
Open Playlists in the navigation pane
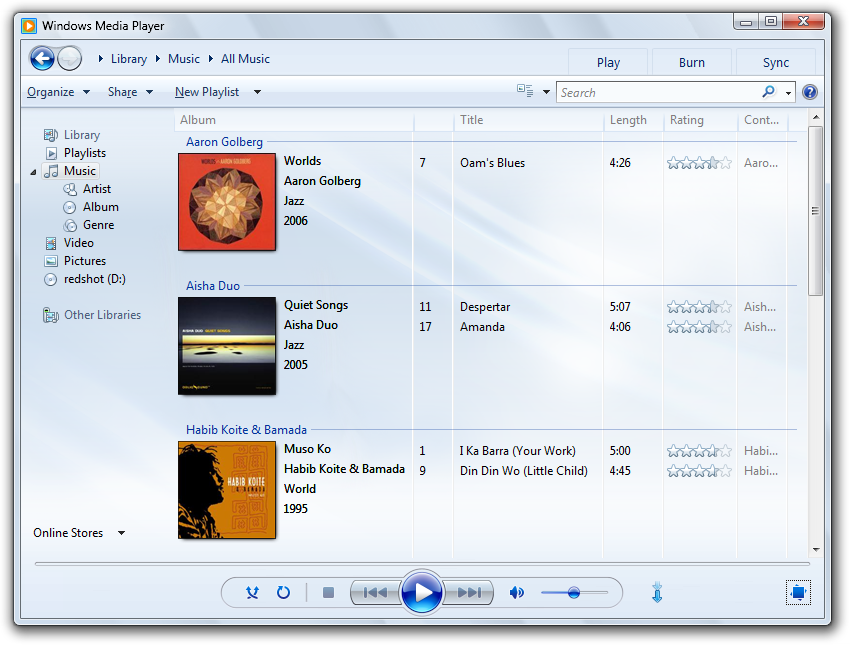(85, 153)
